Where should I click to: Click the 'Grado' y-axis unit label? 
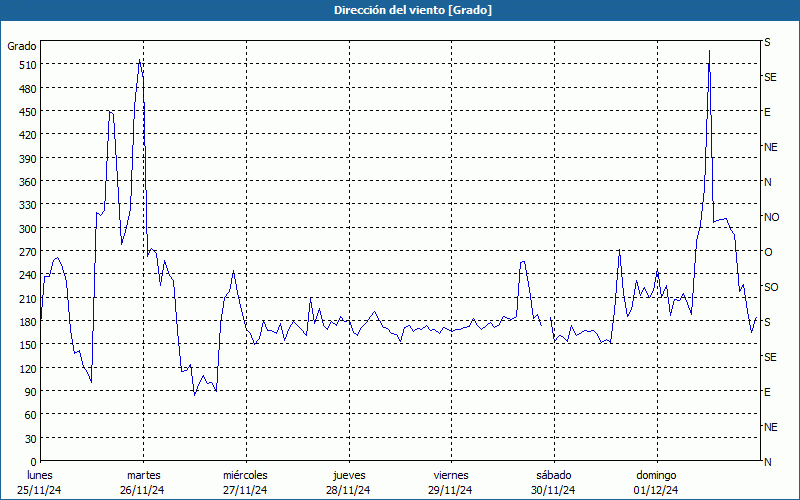click(22, 46)
